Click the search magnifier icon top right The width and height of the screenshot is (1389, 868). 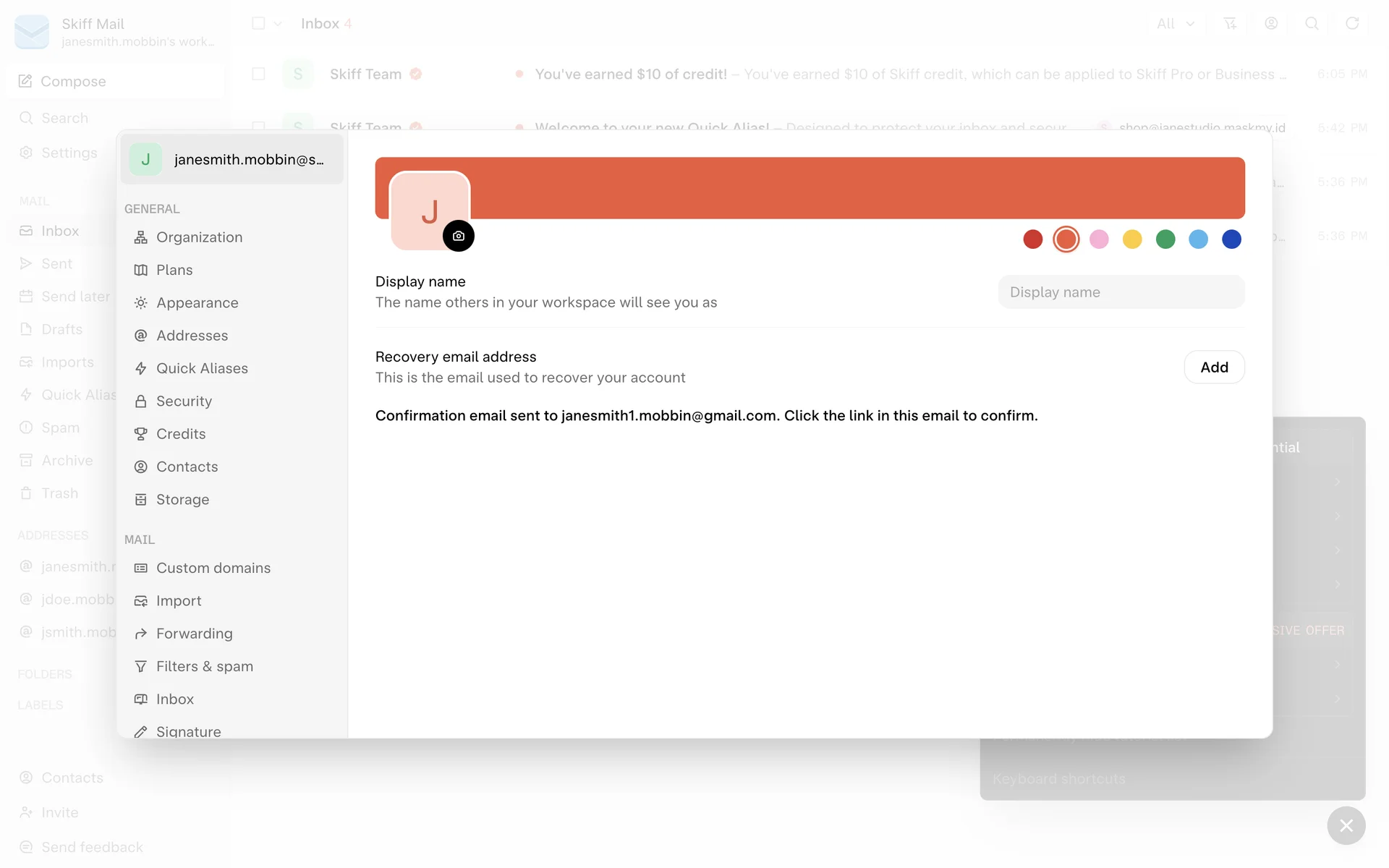click(1311, 23)
